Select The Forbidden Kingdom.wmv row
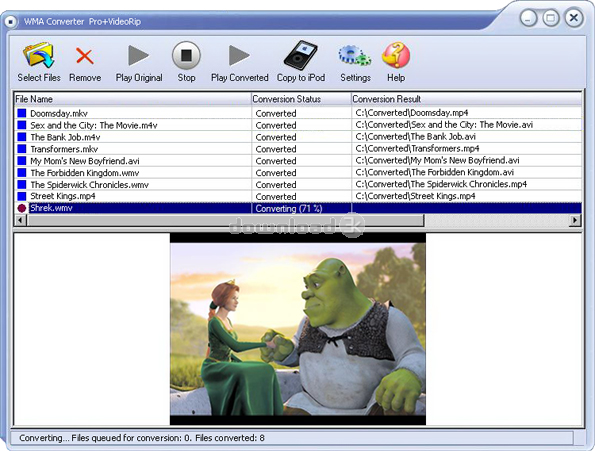 tap(298, 173)
